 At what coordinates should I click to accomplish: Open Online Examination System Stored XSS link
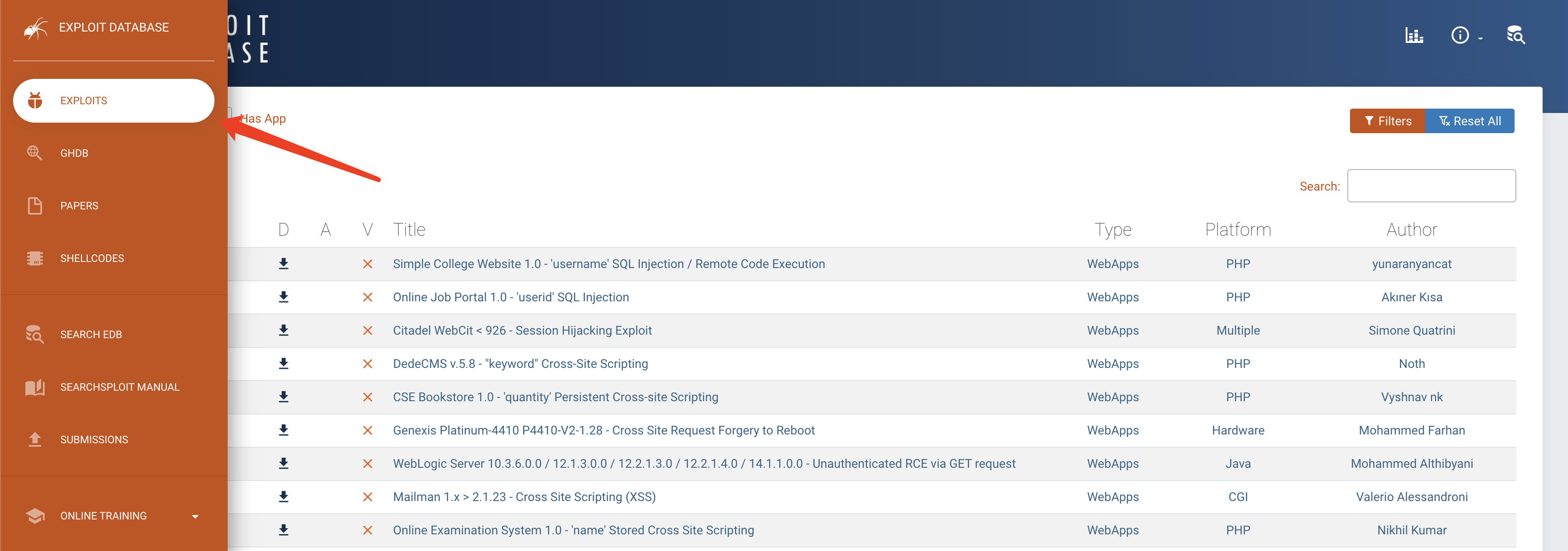coord(573,530)
